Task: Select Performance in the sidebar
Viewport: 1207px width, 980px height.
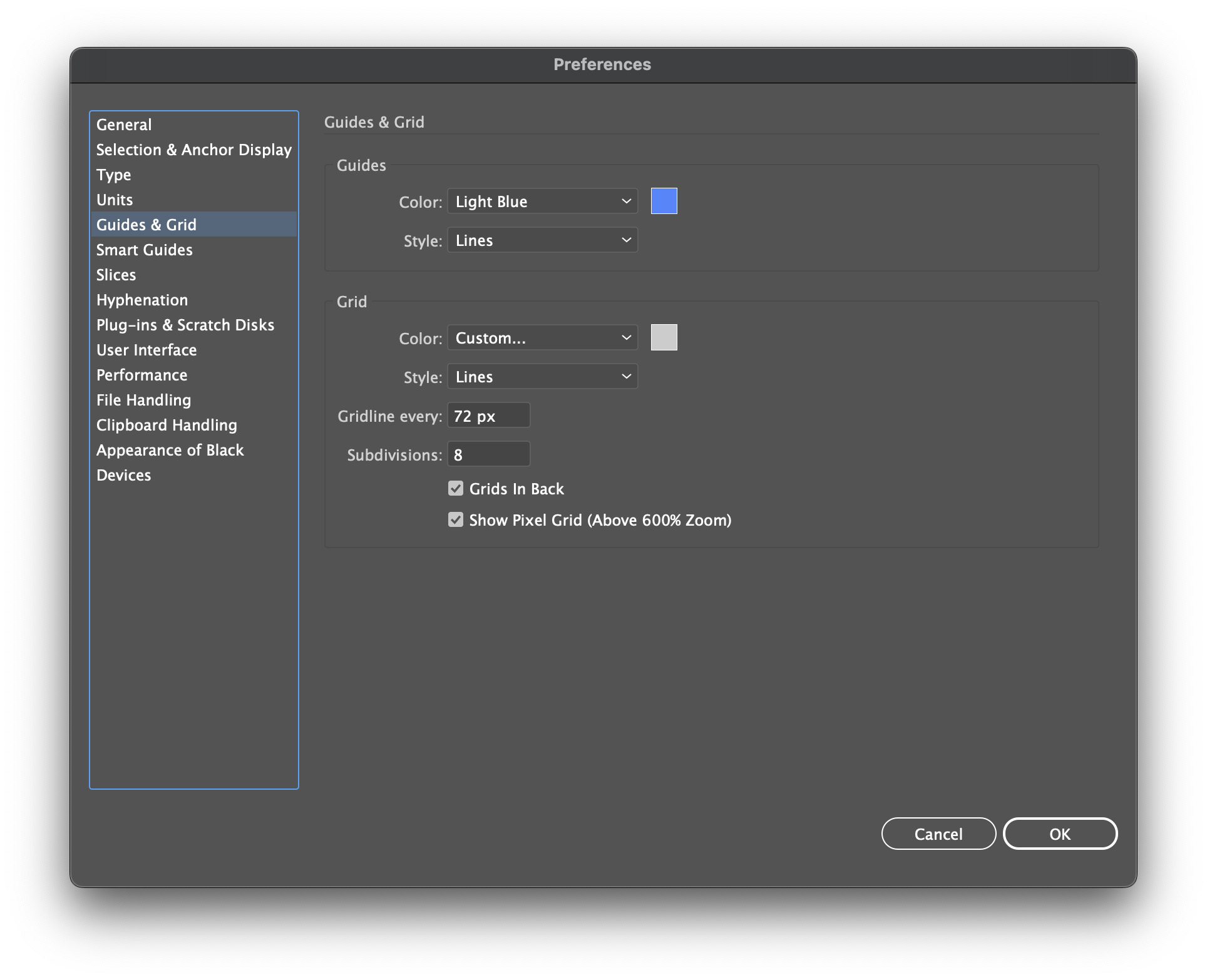Action: (142, 375)
